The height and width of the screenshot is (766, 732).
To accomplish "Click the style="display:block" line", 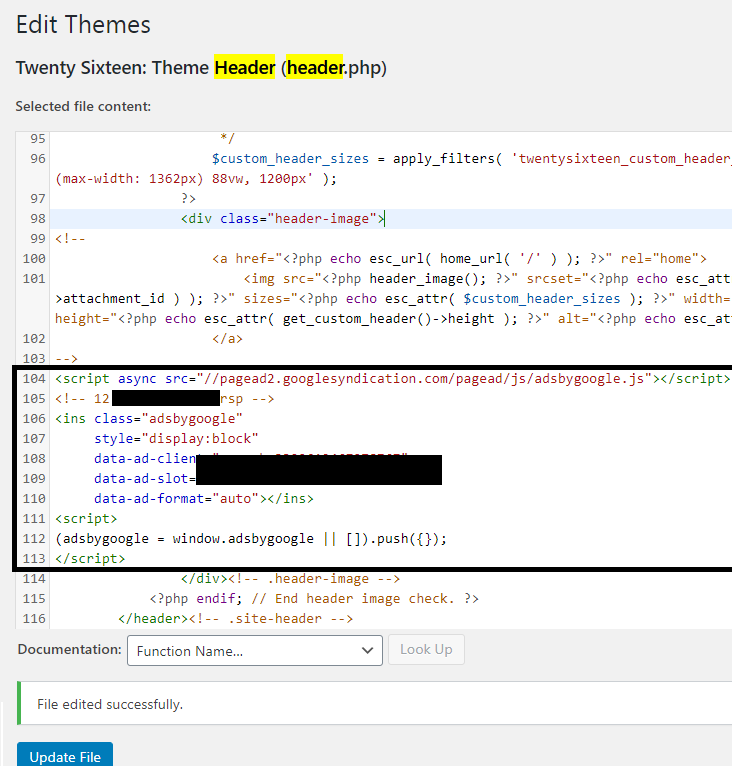I will coord(176,439).
